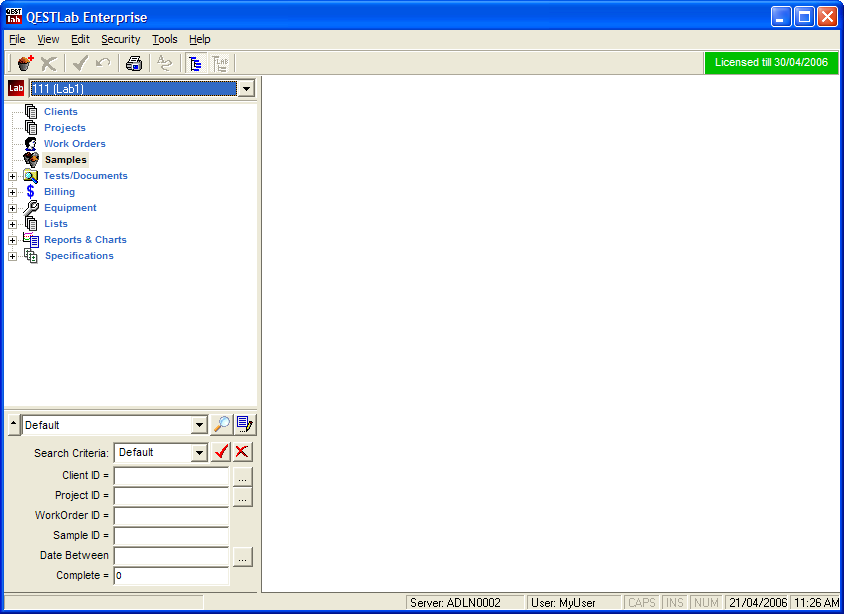
Task: Click the edit search notepad icon
Action: [245, 425]
